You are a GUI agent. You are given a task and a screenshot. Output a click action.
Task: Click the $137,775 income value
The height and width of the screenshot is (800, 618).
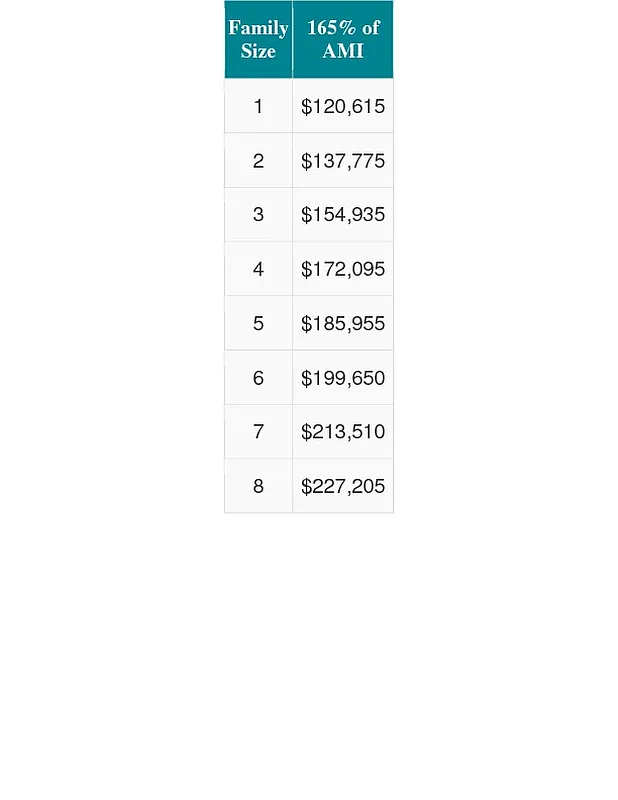343,160
